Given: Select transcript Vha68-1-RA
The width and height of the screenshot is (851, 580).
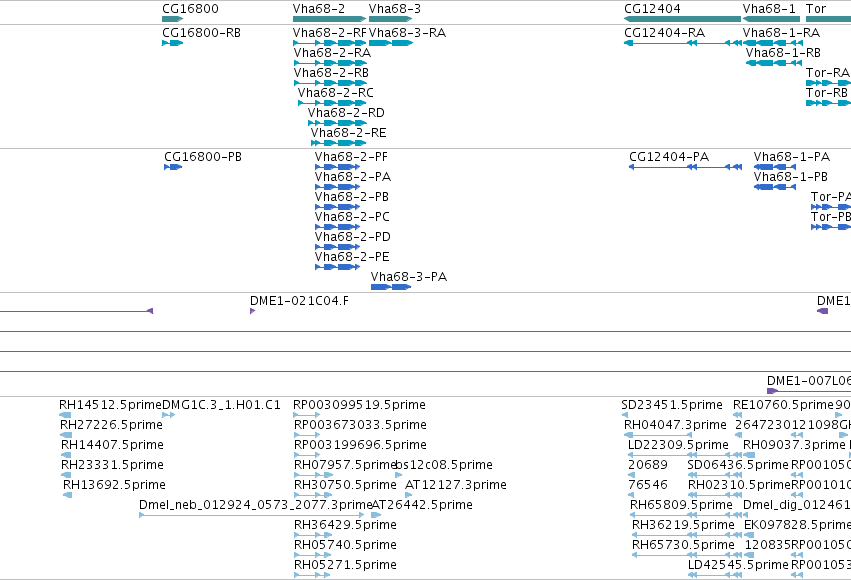Looking at the screenshot, I should (x=781, y=33).
